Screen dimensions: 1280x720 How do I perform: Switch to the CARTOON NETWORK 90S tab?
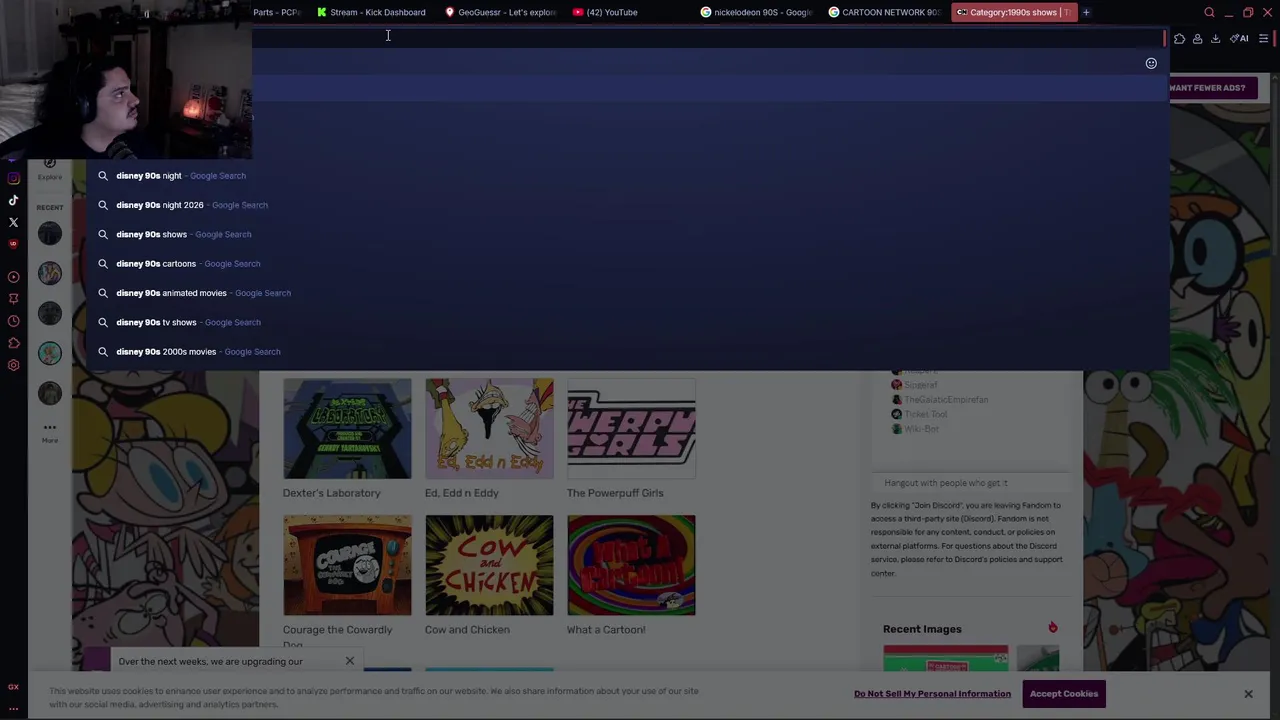(x=884, y=12)
